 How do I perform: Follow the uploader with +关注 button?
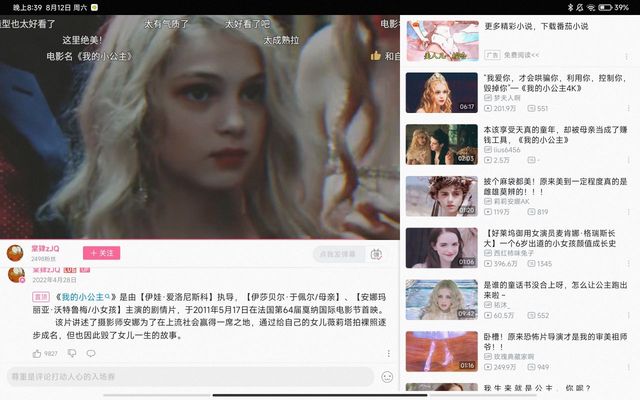(x=102, y=253)
